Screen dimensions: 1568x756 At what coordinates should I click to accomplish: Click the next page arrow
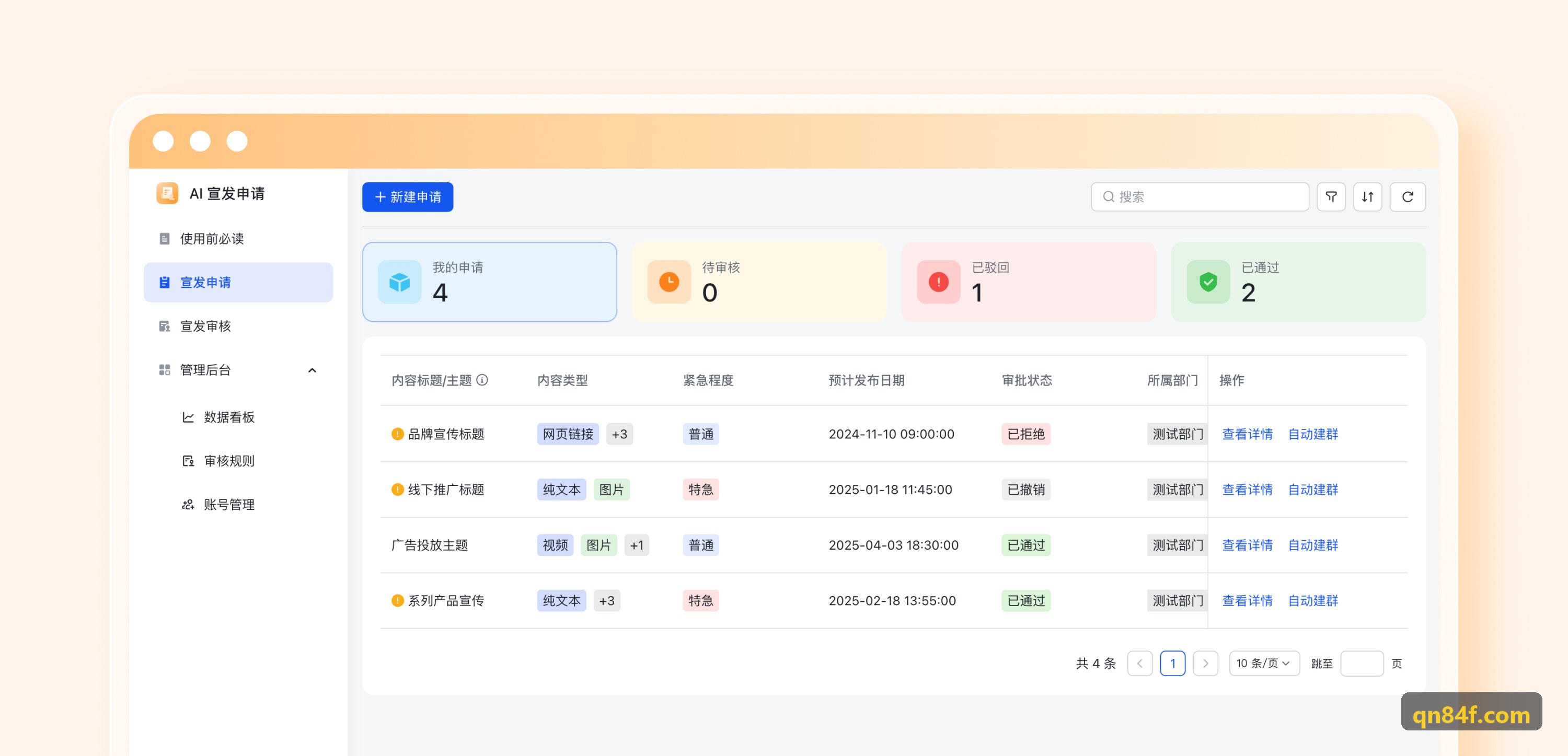click(1205, 663)
